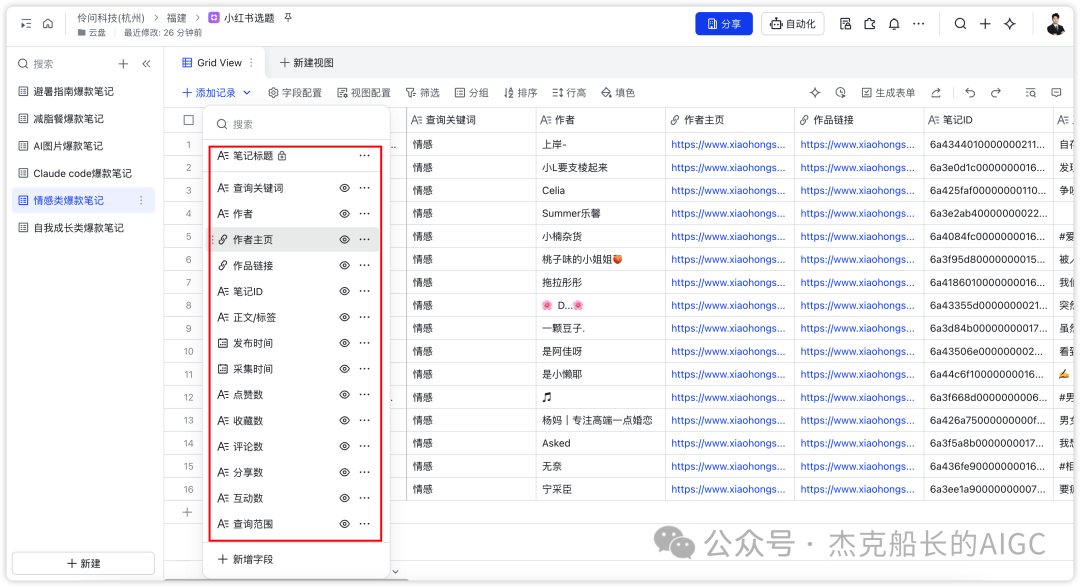
Task: Open the 行高 row height menu
Action: (x=569, y=92)
